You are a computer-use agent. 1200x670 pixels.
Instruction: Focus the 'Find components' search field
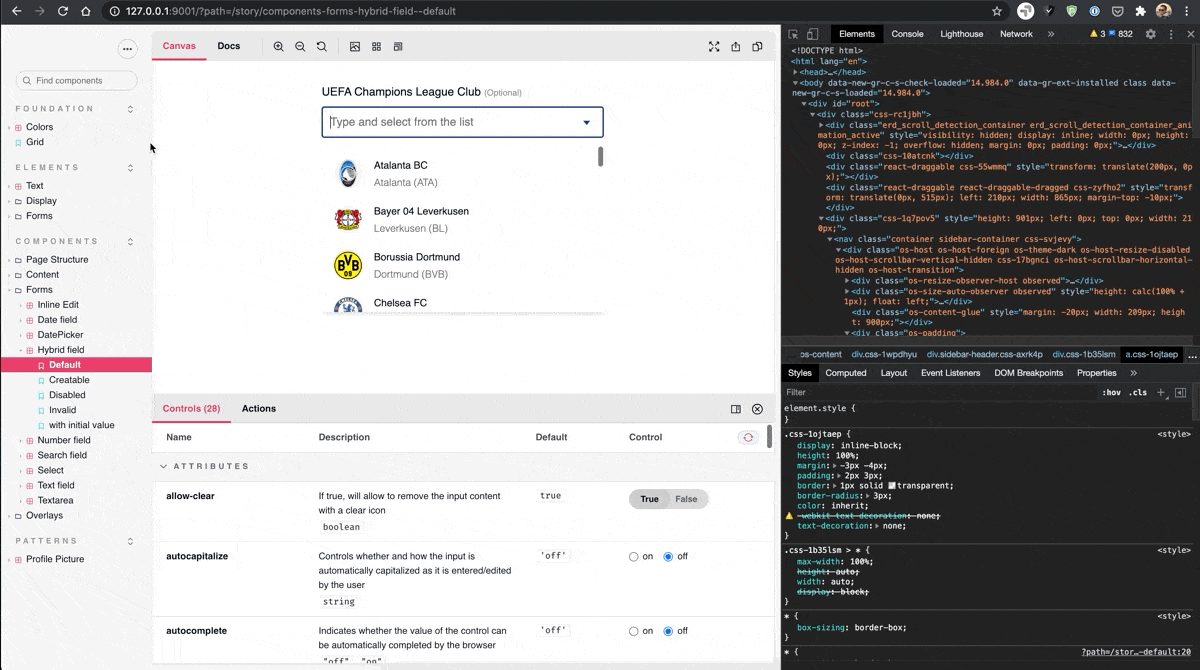pos(77,80)
